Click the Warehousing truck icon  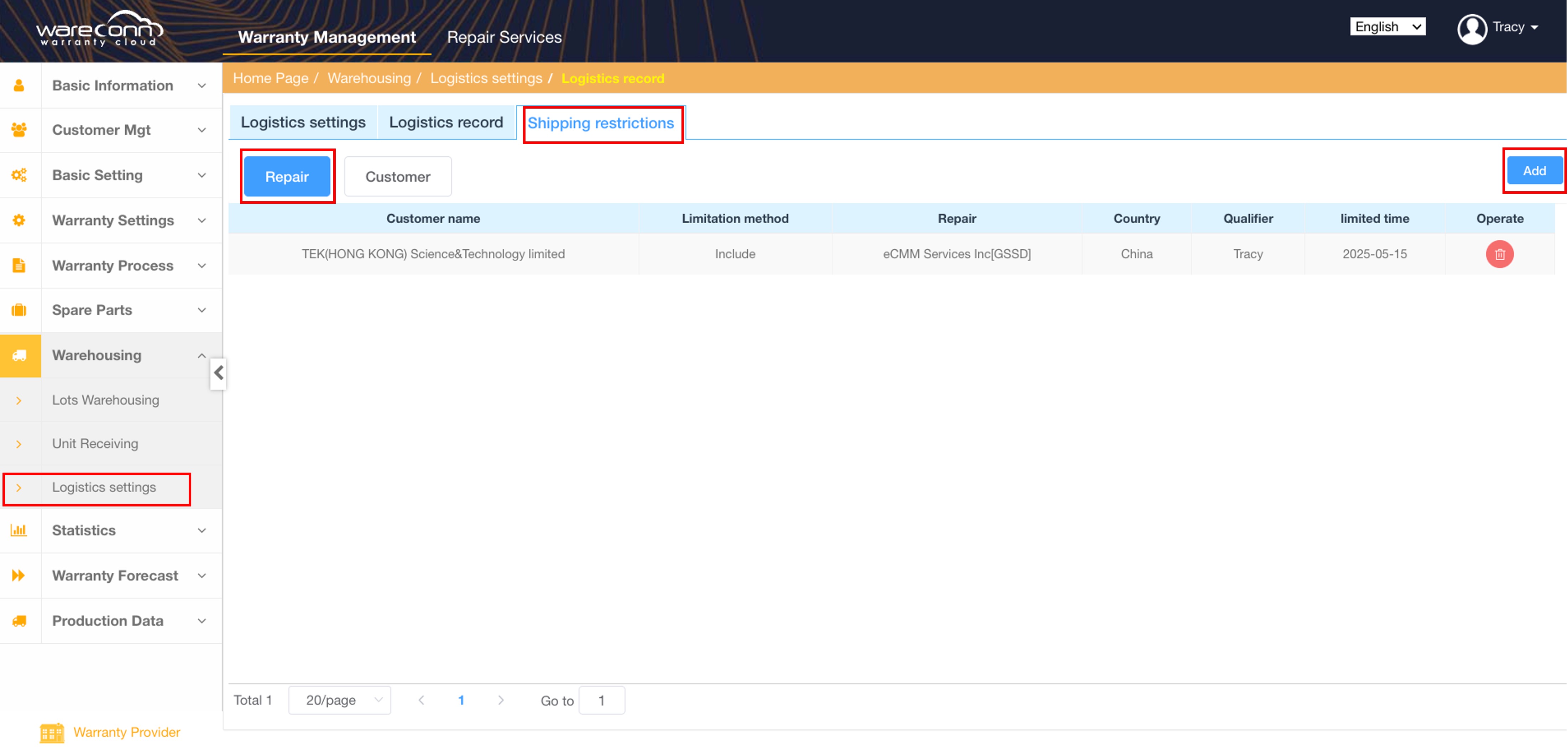(x=20, y=355)
